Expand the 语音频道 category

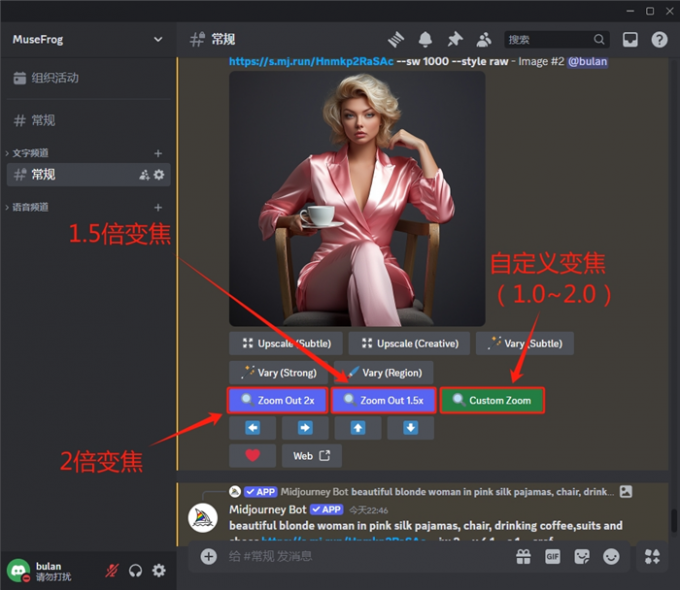pos(27,207)
